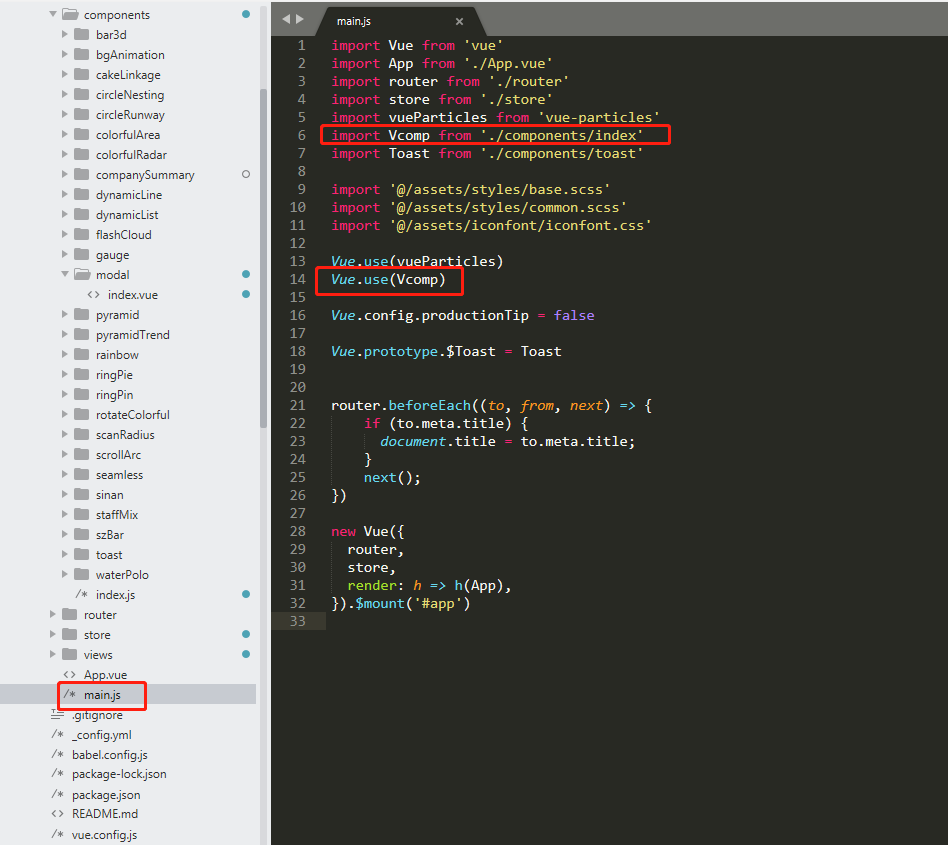Click 'Vue.config.productionTip' on line 16
This screenshot has height=845, width=948.
(x=430, y=315)
